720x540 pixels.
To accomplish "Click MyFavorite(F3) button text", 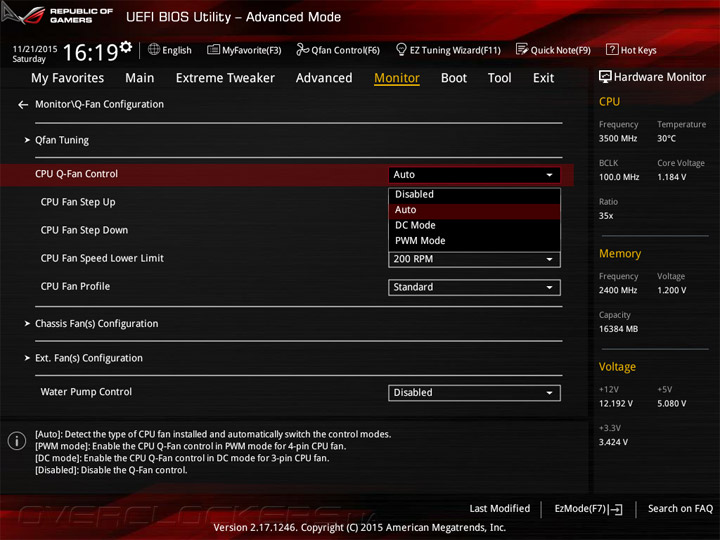I will click(x=252, y=50).
